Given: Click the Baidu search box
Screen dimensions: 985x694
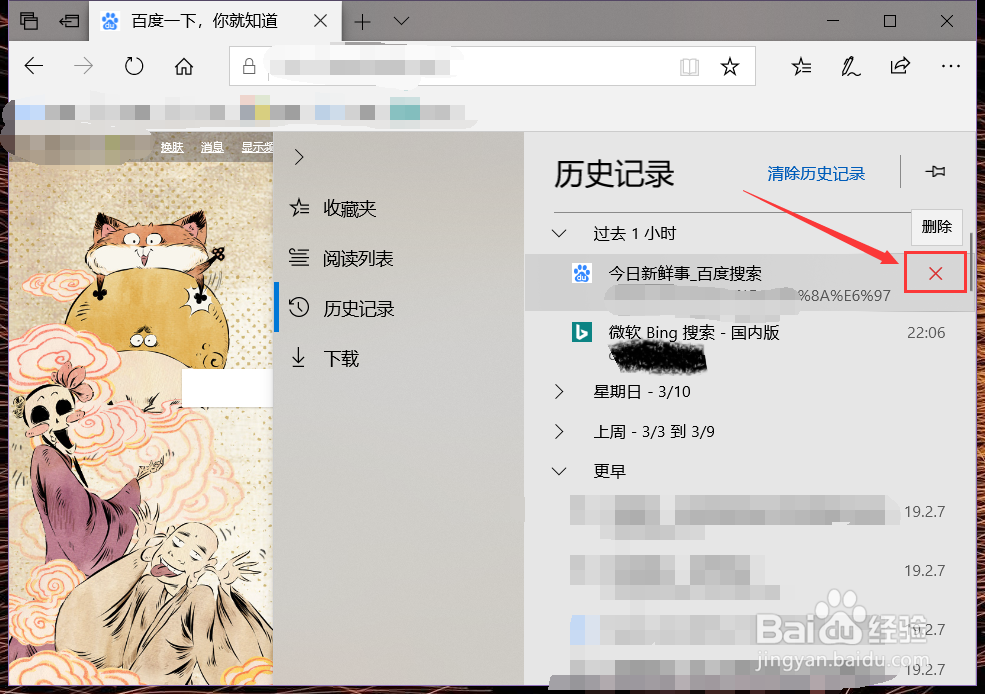Looking at the screenshot, I should click(x=227, y=388).
